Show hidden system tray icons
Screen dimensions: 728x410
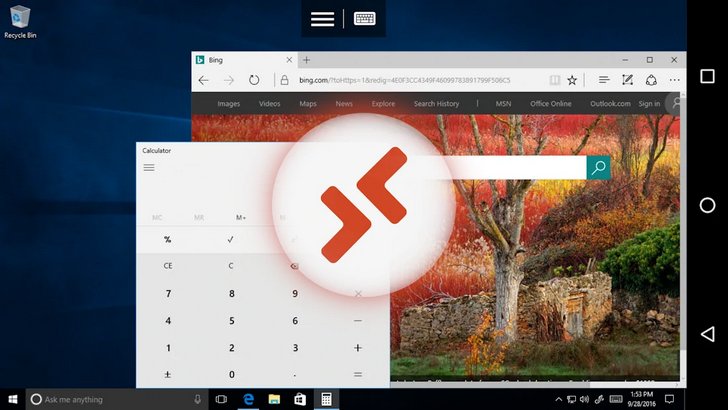559,399
